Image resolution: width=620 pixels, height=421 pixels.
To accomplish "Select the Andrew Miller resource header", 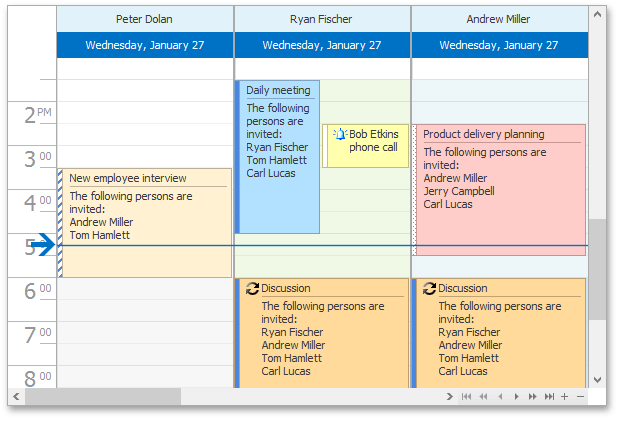I will [499, 19].
